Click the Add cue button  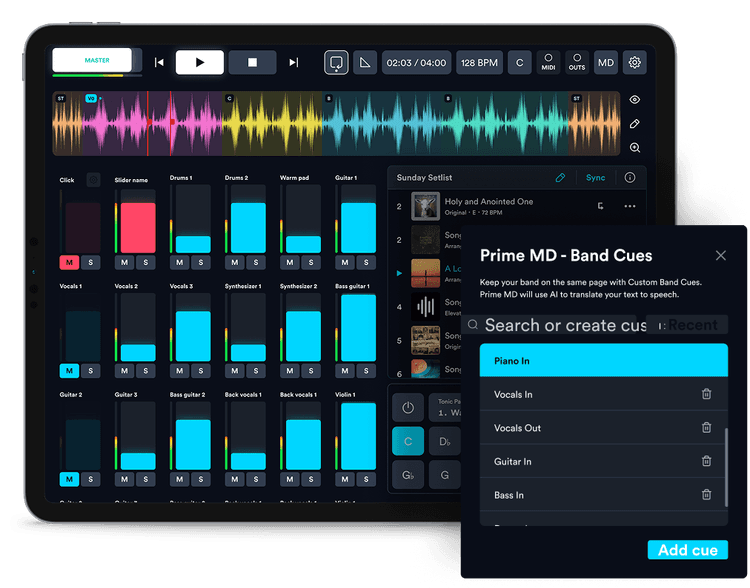coord(687,550)
